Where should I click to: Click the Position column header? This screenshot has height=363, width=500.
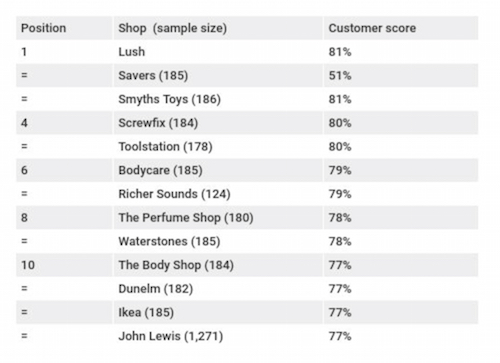(x=43, y=28)
